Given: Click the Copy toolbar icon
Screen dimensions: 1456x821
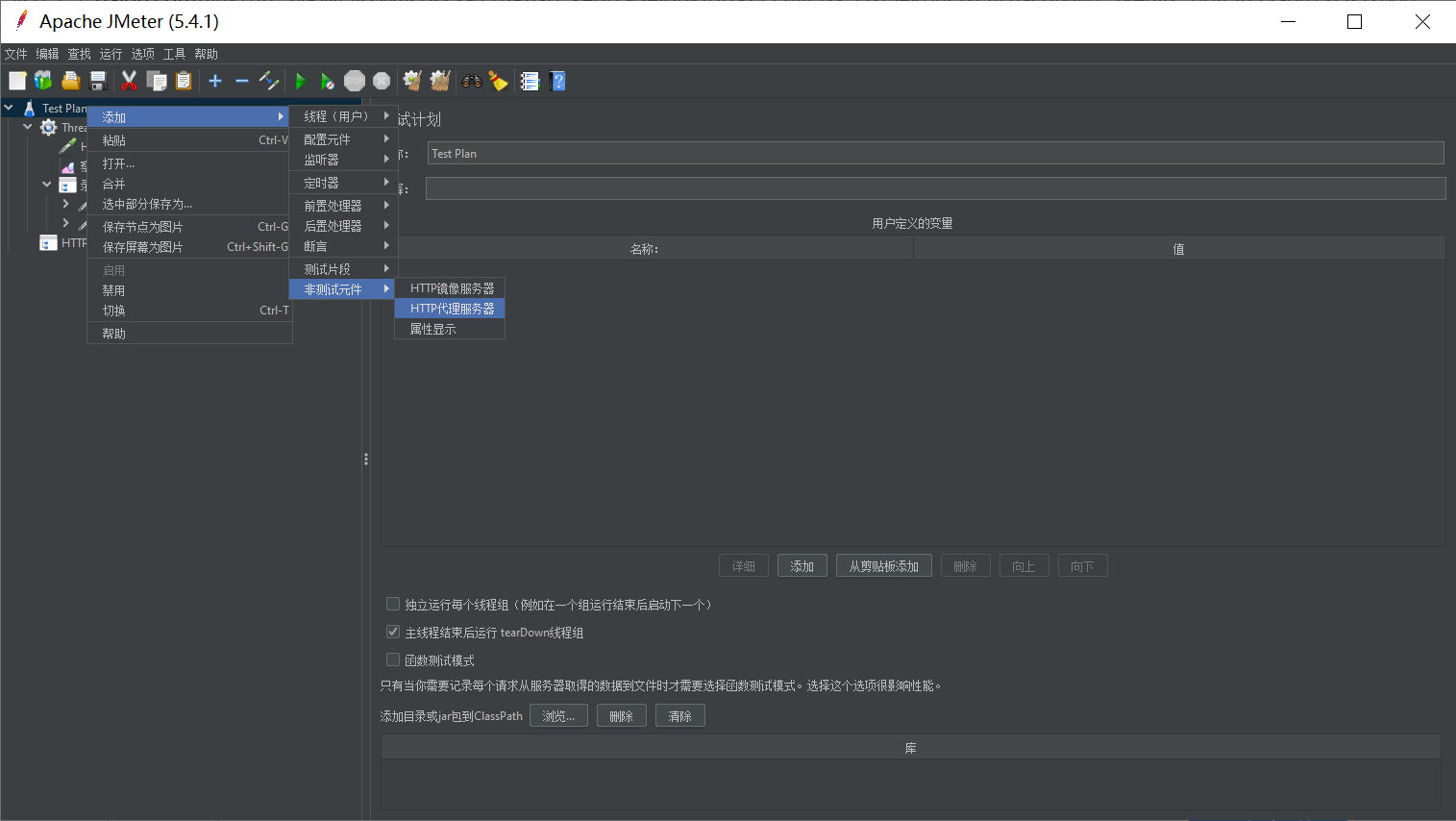Looking at the screenshot, I should [x=157, y=81].
